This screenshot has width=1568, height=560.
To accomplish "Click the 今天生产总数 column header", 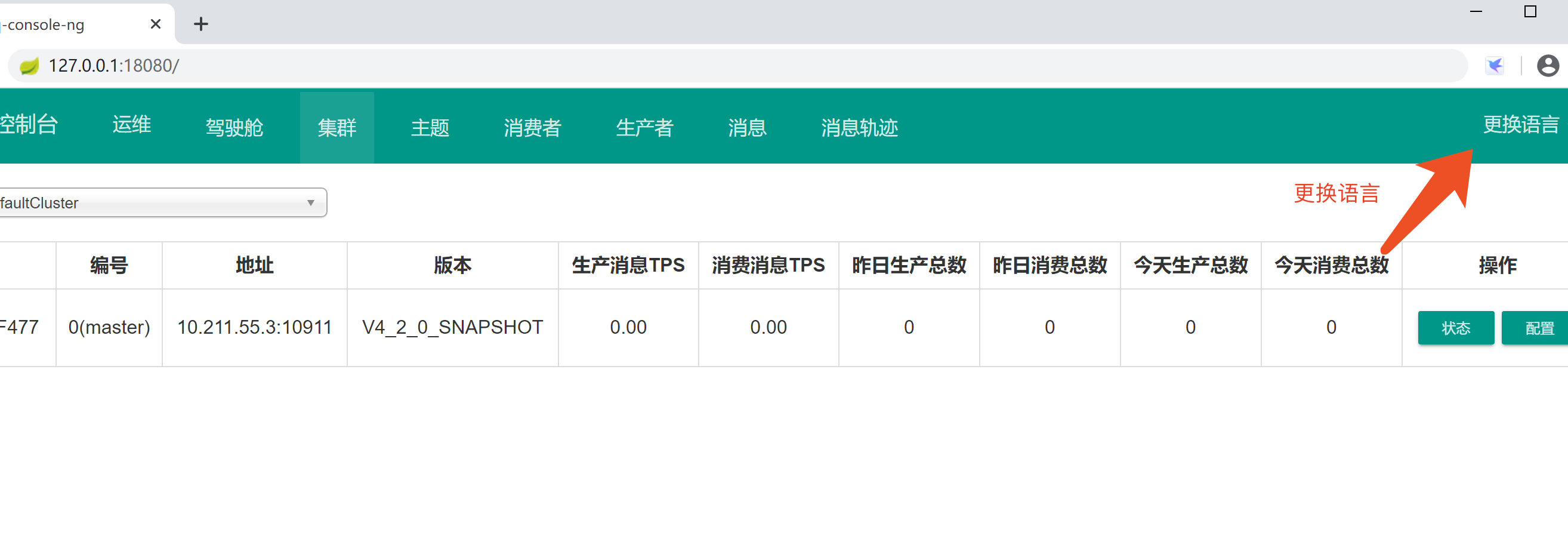I will (x=1190, y=265).
